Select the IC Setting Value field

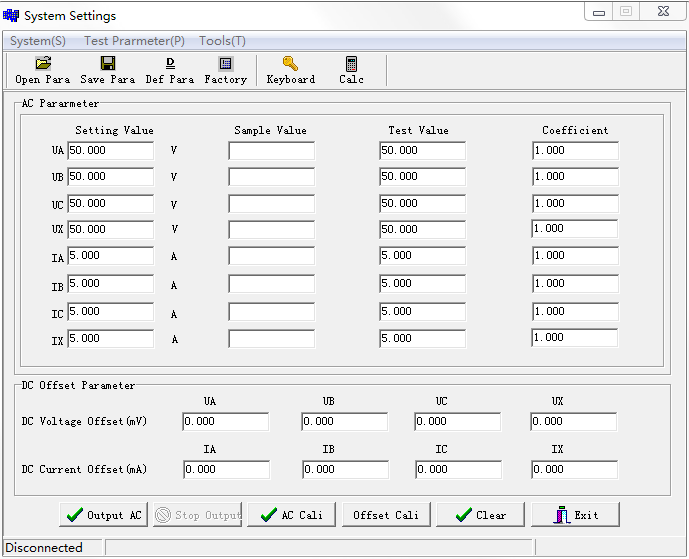point(111,312)
